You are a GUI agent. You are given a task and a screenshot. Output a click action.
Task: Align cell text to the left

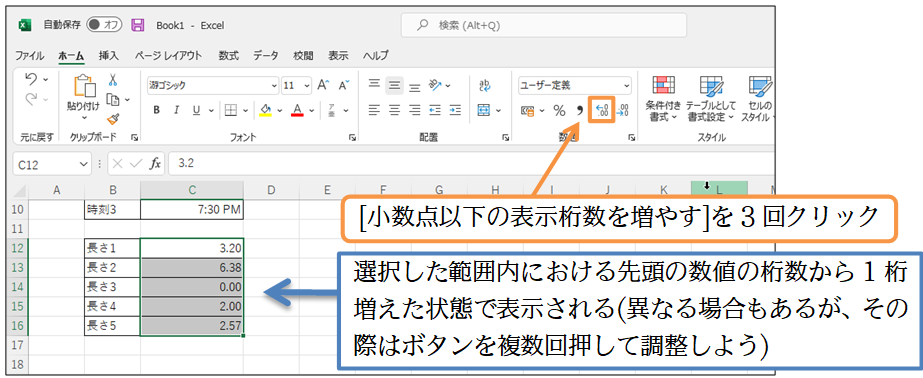pyautogui.click(x=374, y=110)
